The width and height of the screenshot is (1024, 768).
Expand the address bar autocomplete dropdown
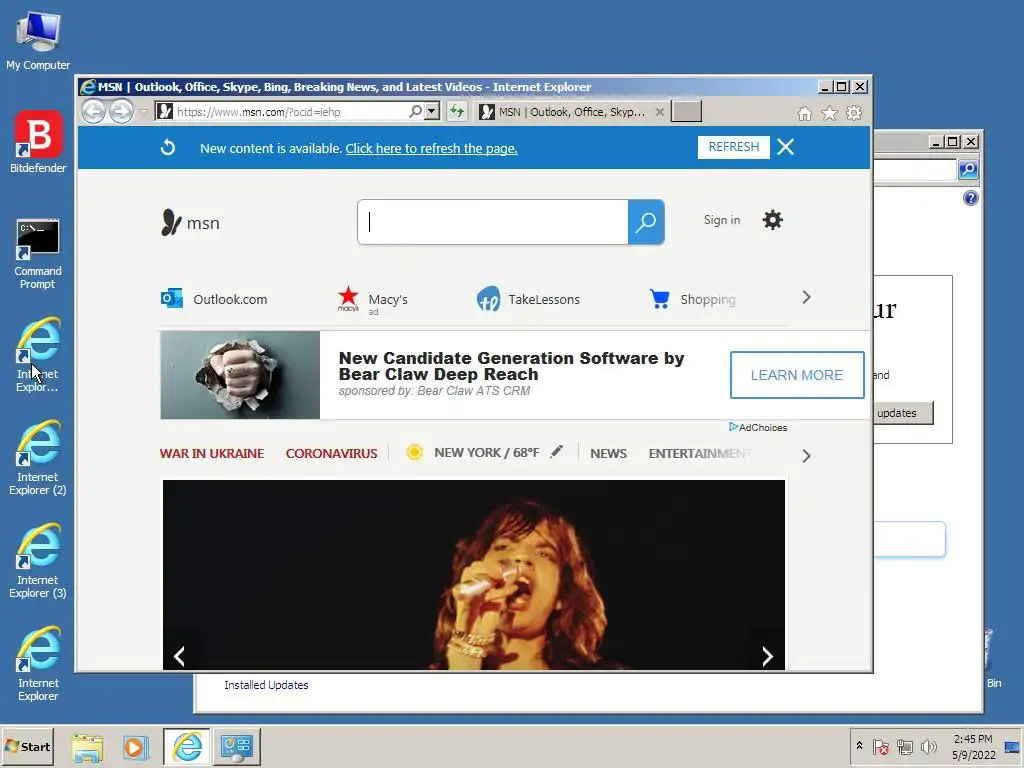tap(432, 112)
